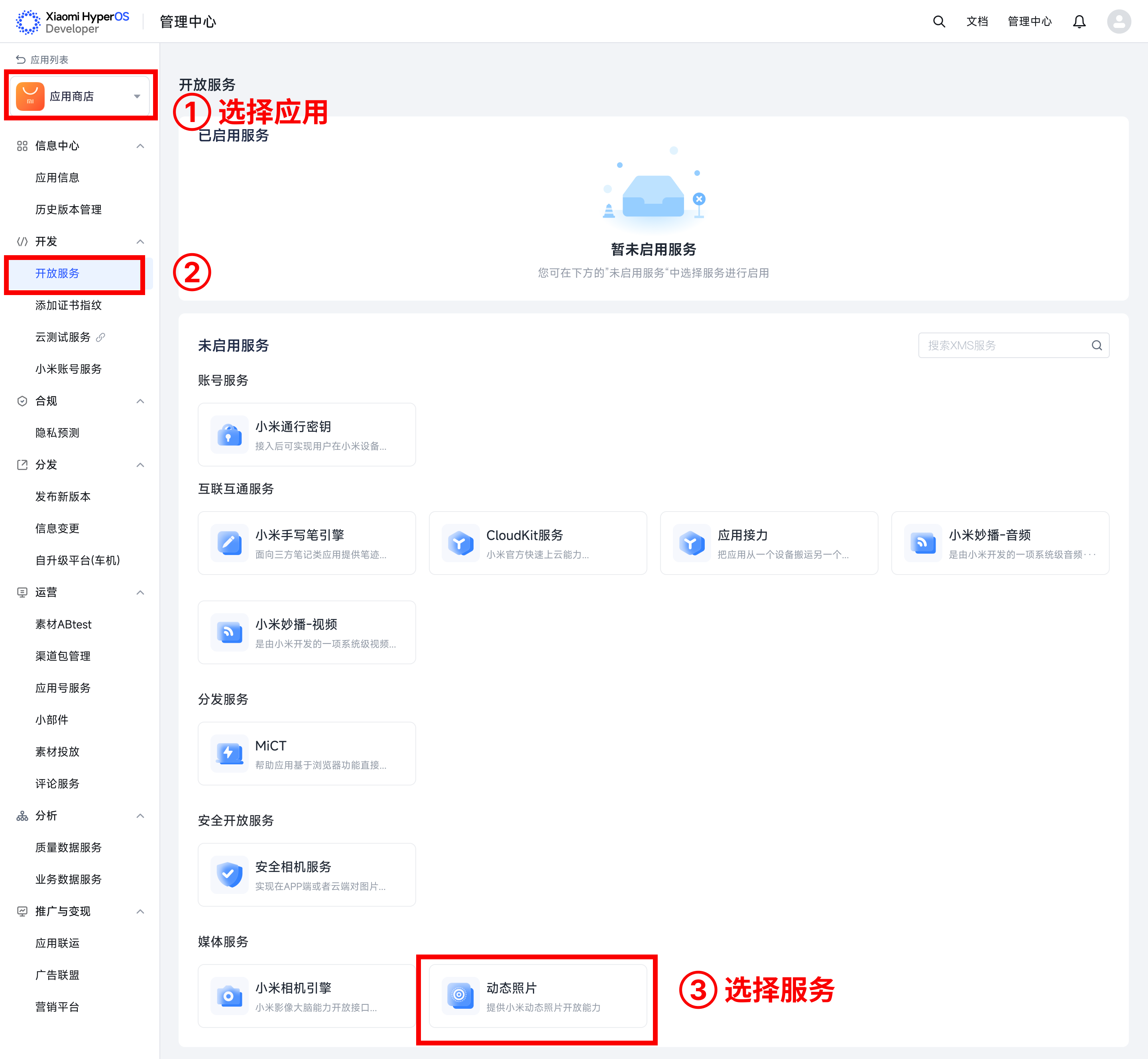This screenshot has height=1059, width=1148.
Task: Open the 安全相机服务 shield icon card
Action: [x=230, y=874]
